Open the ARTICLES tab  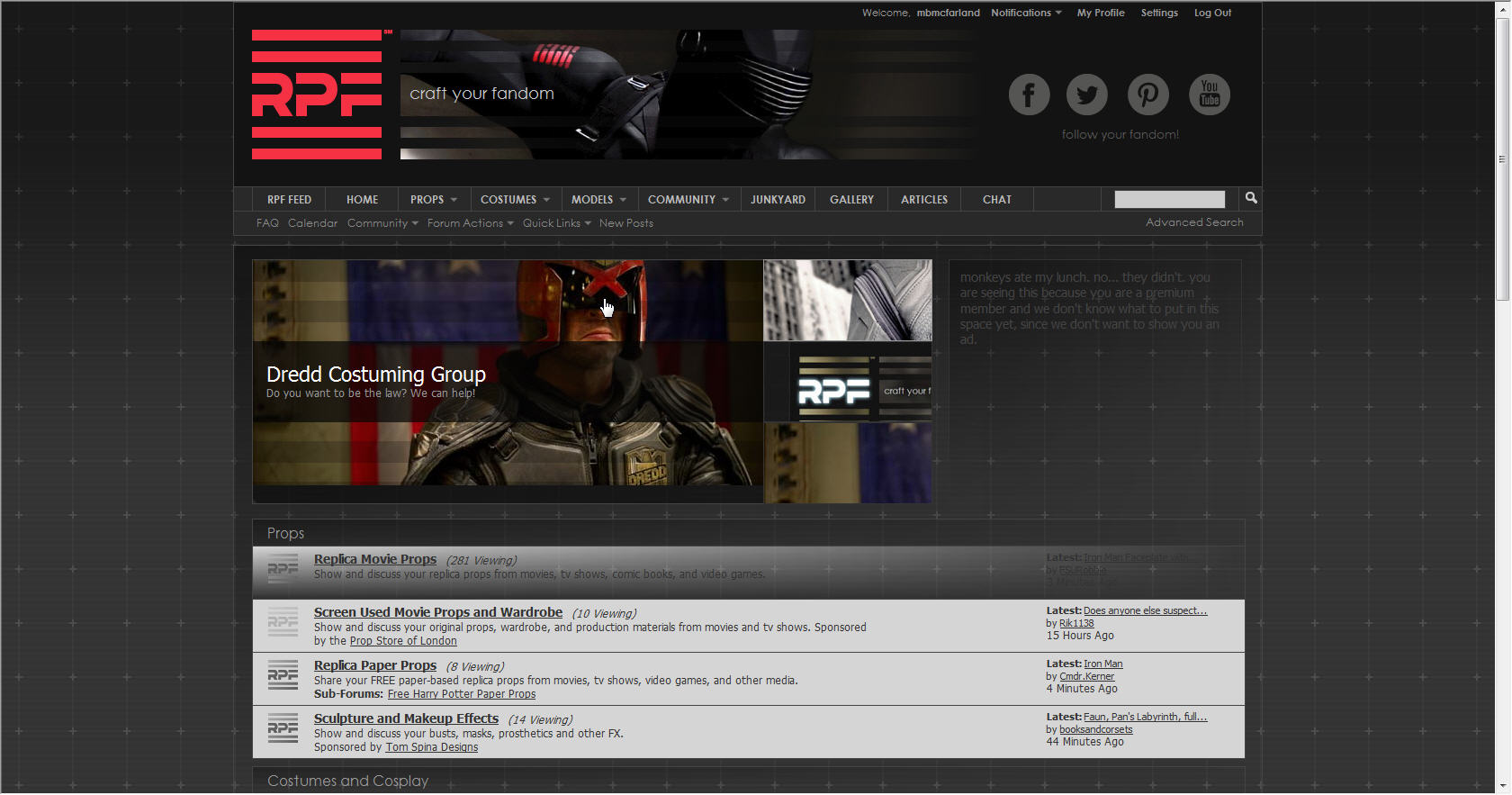point(924,200)
